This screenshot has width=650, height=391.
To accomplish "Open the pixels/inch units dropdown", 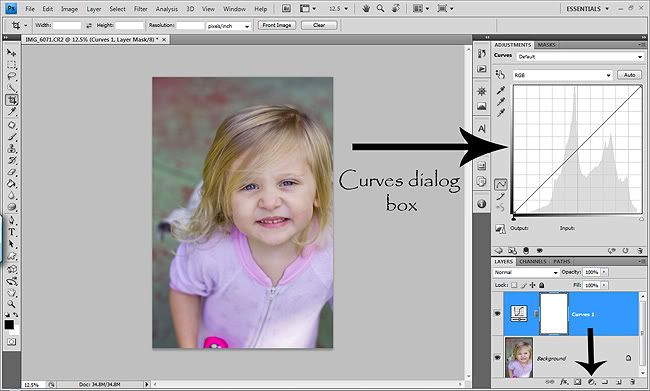I will pos(229,26).
